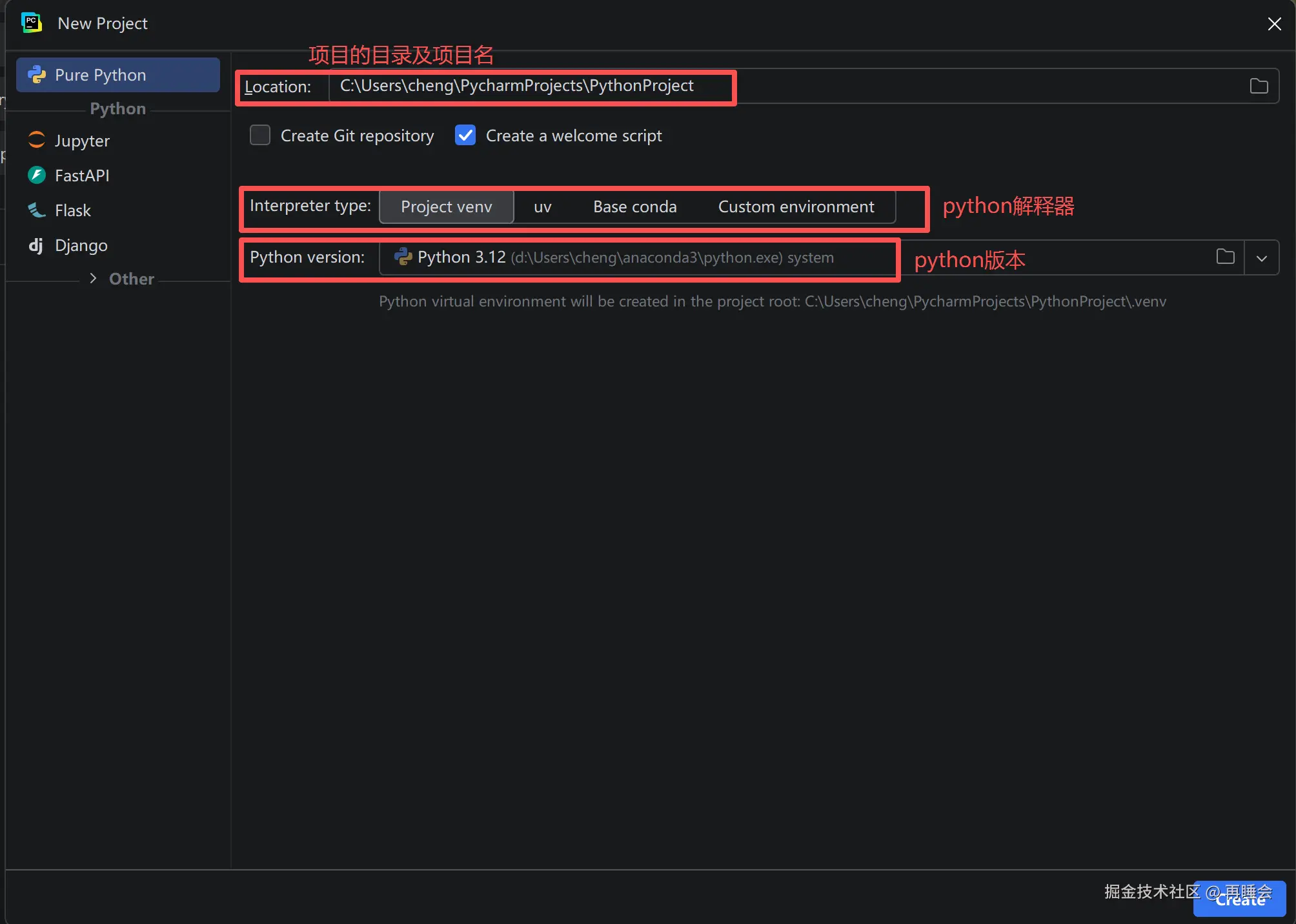Browse folder icon in Python version field

(x=1225, y=257)
